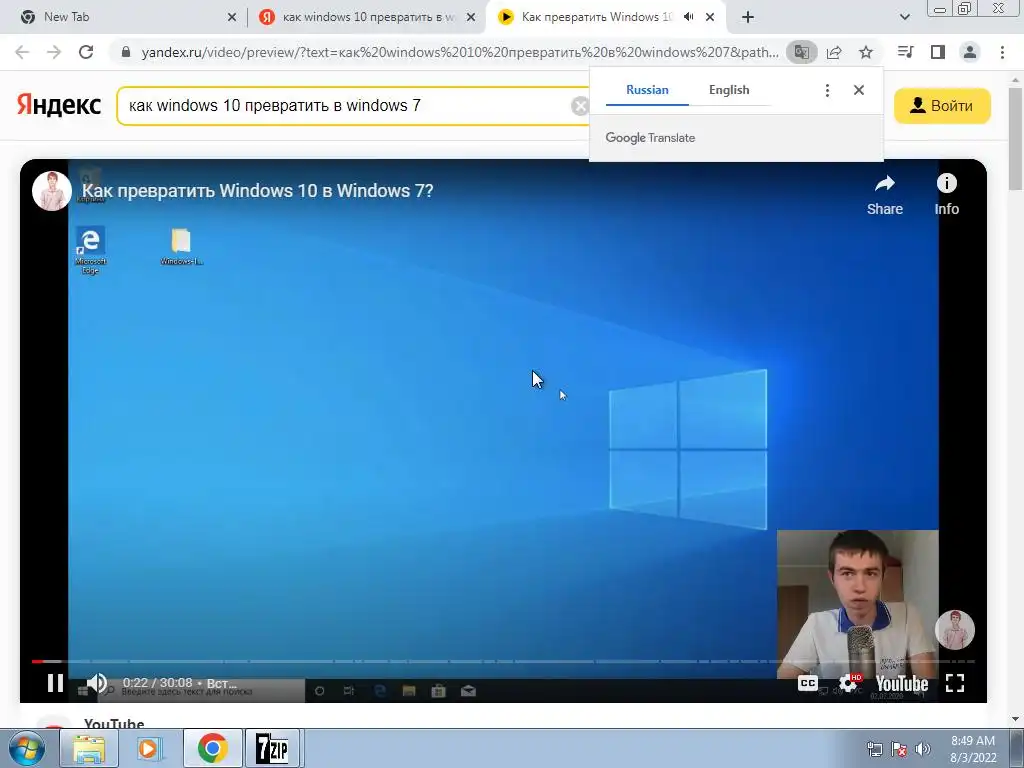The height and width of the screenshot is (768, 1024).
Task: Open Windows Media Player from taskbar
Action: click(150, 748)
